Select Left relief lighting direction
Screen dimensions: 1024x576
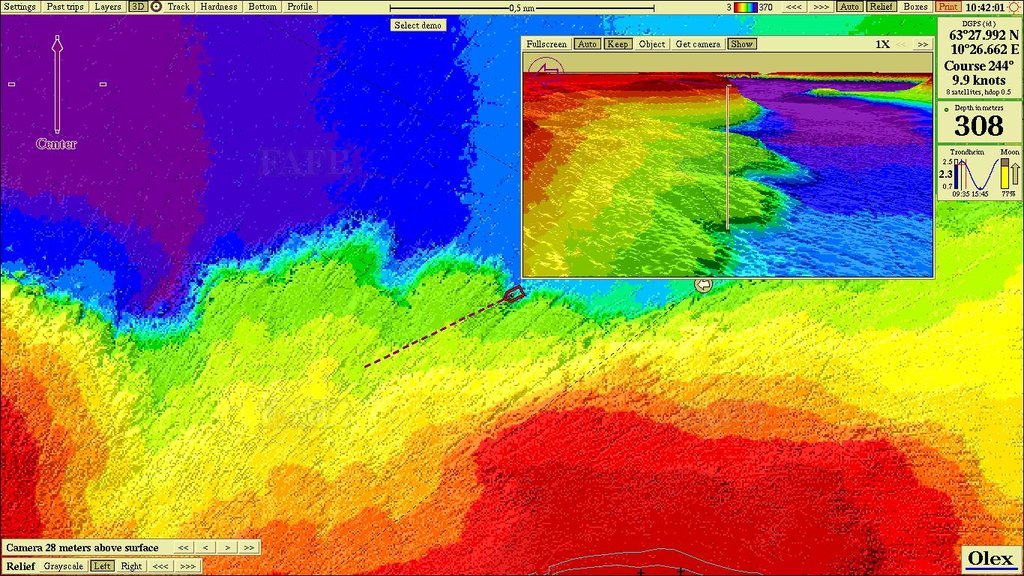click(x=102, y=566)
